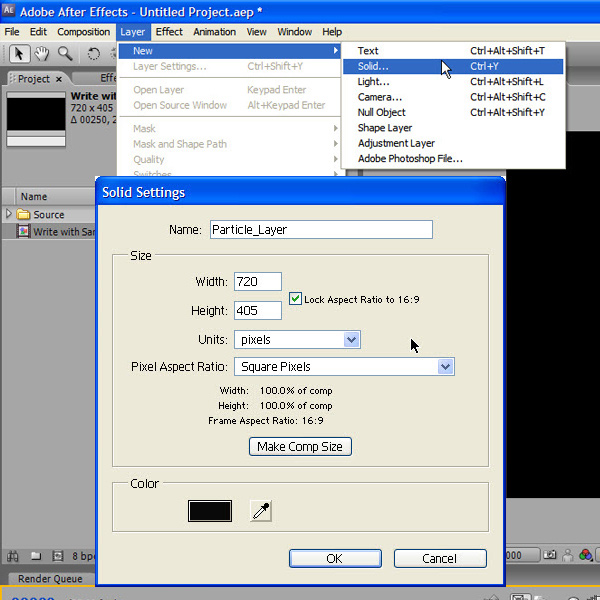Choose Camera... from New submenu
Viewport: 600px width, 600px height.
pos(453,97)
